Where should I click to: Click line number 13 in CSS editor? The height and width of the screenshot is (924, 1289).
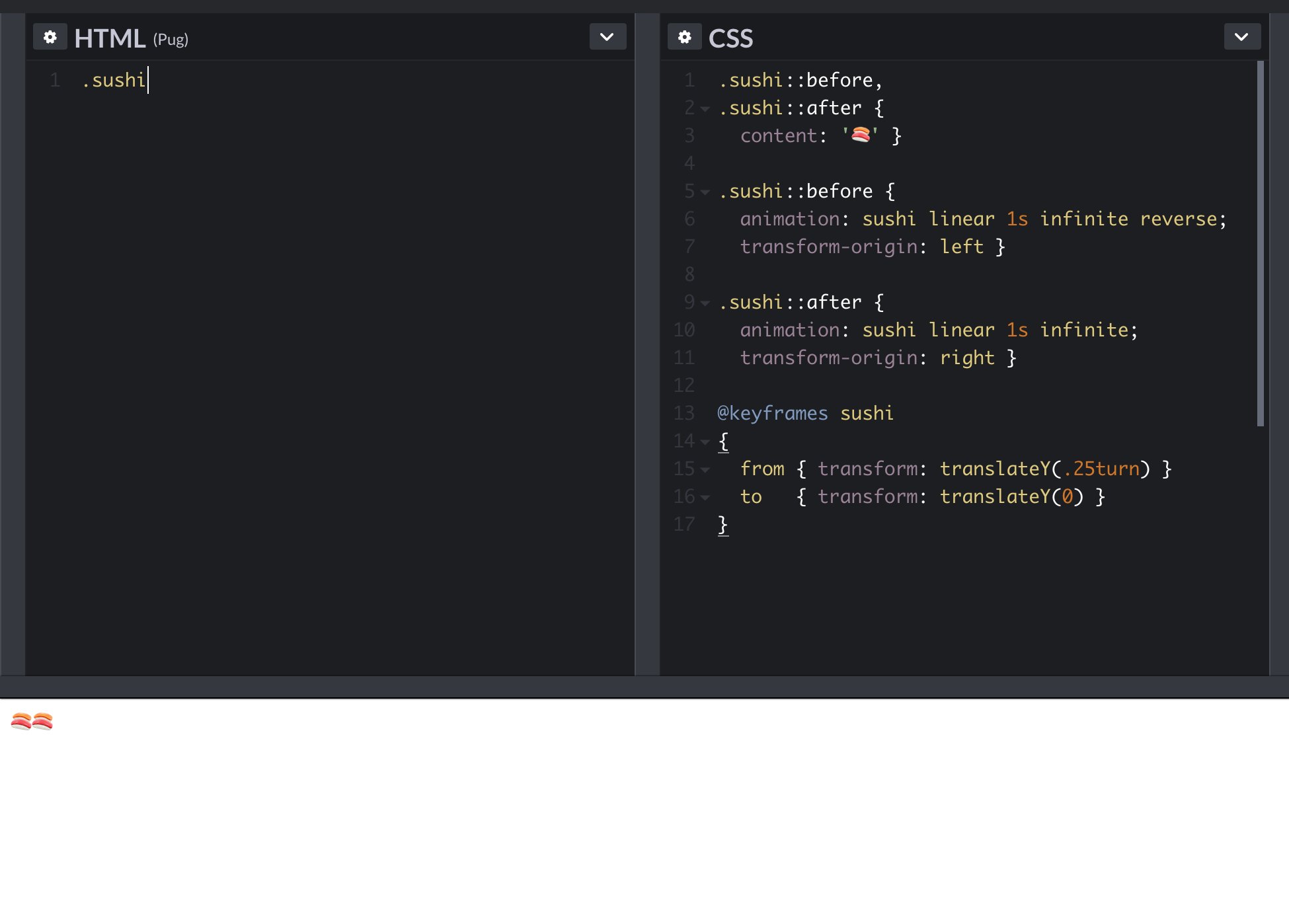[684, 412]
